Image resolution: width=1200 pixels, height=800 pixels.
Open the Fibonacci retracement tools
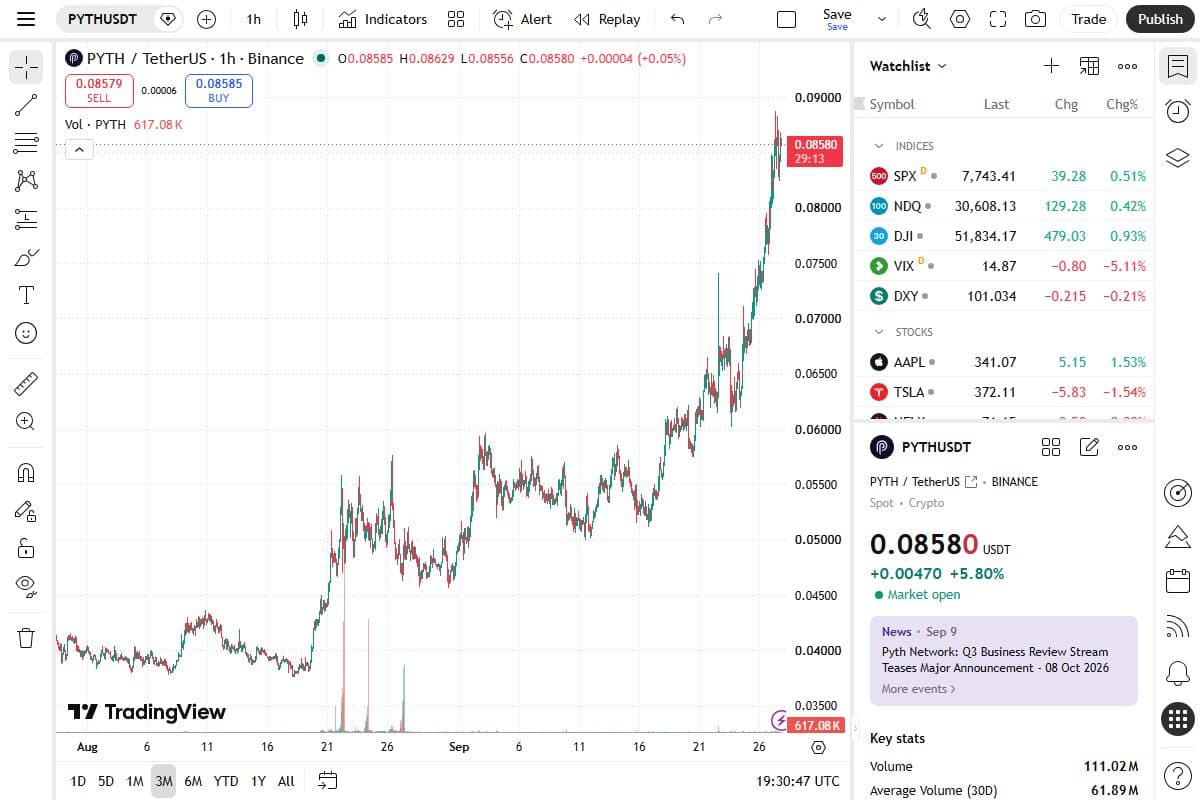(x=26, y=143)
